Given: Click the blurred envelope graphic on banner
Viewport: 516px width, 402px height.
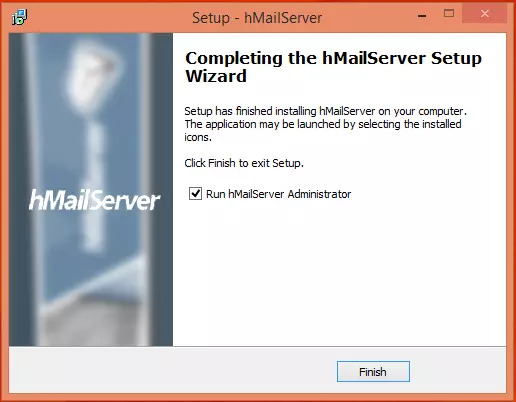Looking at the screenshot, I should [x=92, y=77].
